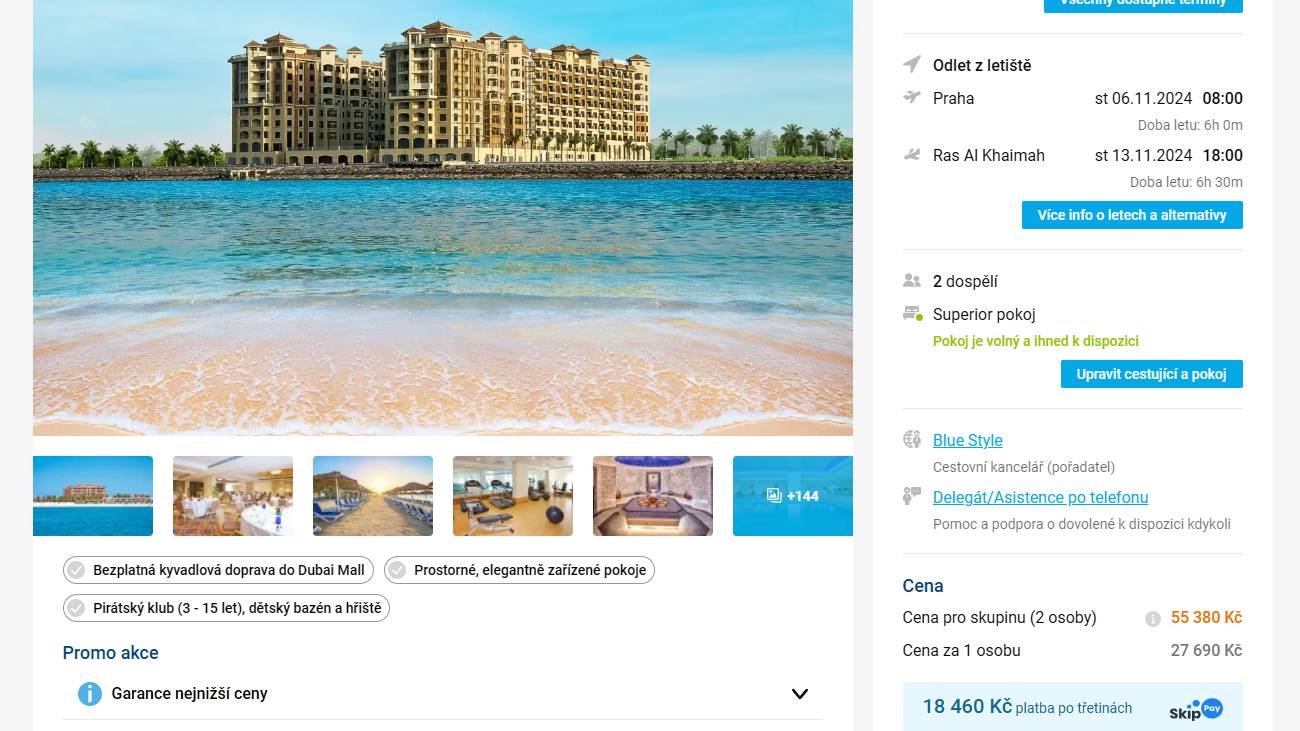
Task: Click the info icon beside group price
Action: (1153, 619)
